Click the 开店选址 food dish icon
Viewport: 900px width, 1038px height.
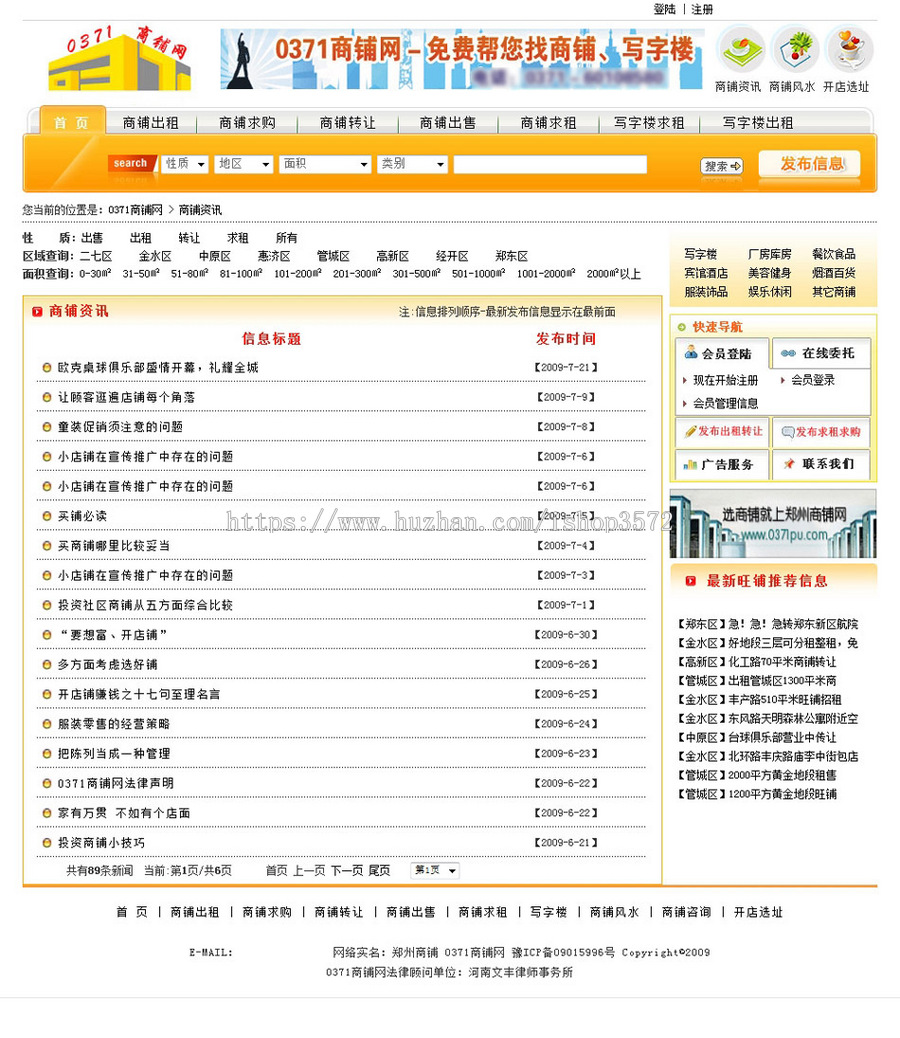point(850,50)
